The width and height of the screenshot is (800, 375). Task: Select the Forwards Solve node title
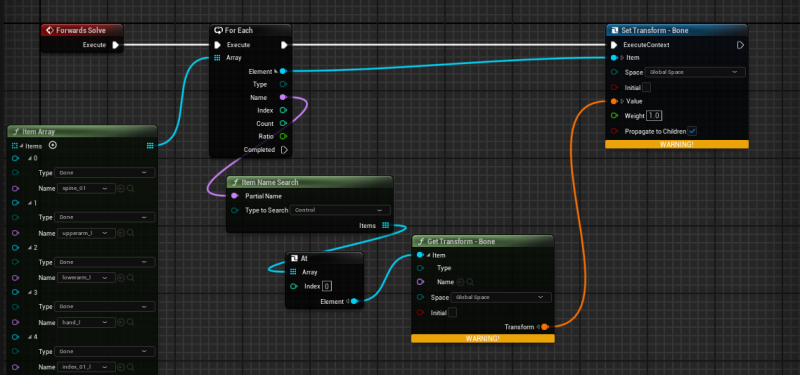pyautogui.click(x=81, y=31)
